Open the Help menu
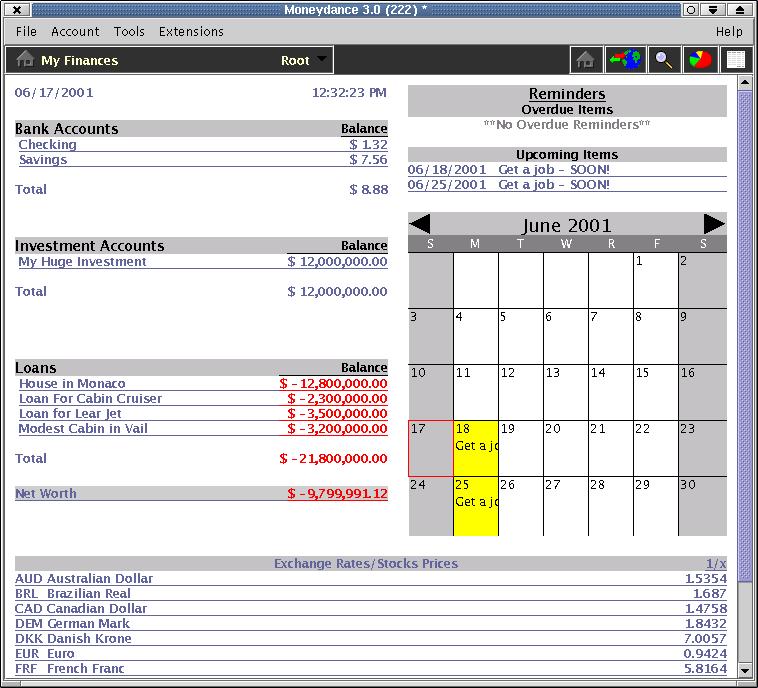 pyautogui.click(x=729, y=31)
